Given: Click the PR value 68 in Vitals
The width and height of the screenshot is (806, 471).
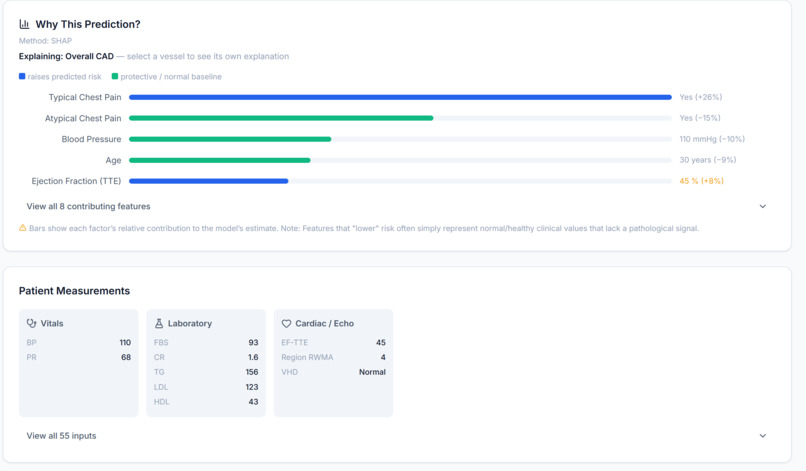Looking at the screenshot, I should tap(126, 357).
